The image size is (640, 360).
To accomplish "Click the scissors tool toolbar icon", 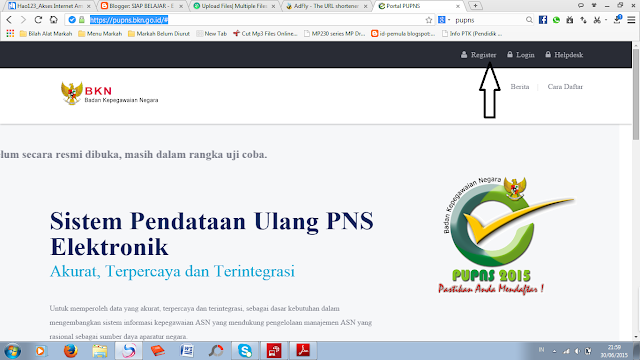I will pos(597,20).
